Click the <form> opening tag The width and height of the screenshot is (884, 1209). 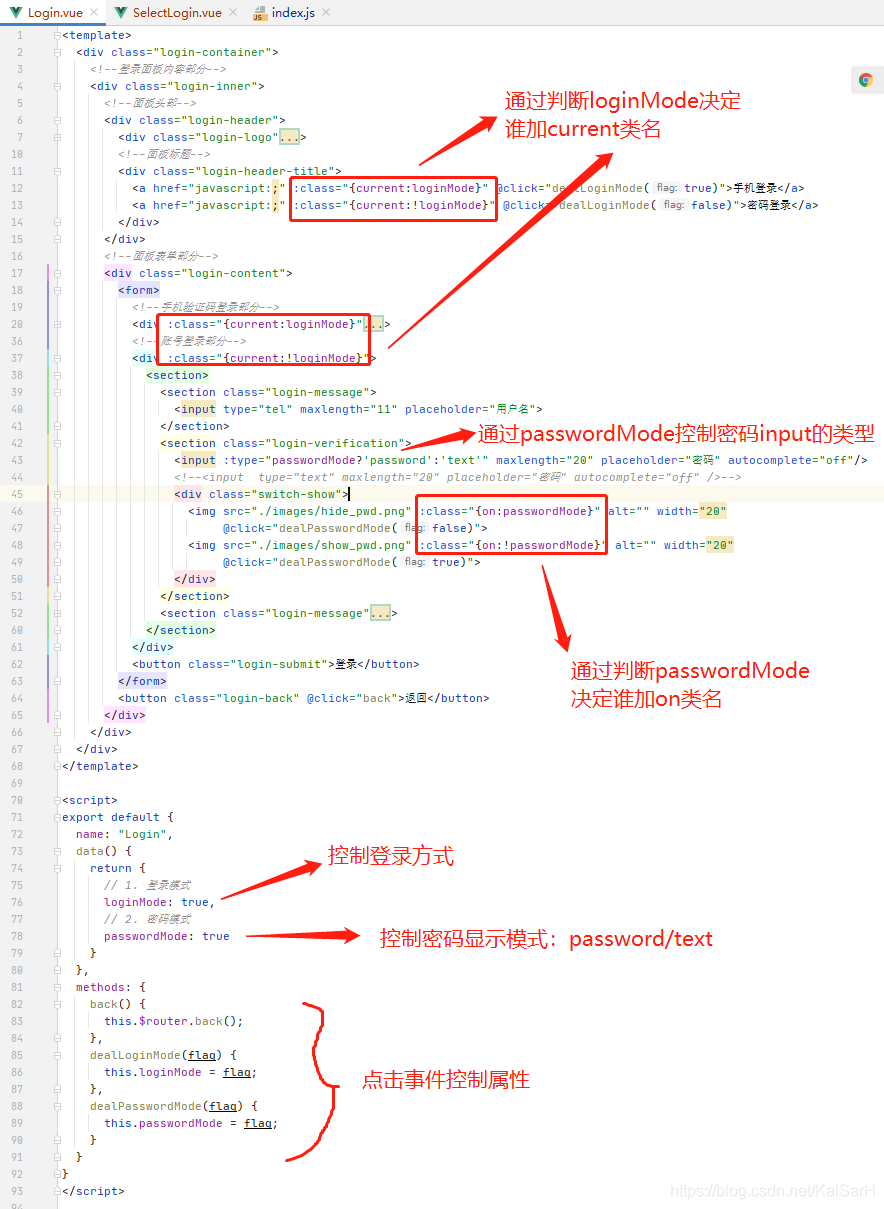click(x=139, y=290)
